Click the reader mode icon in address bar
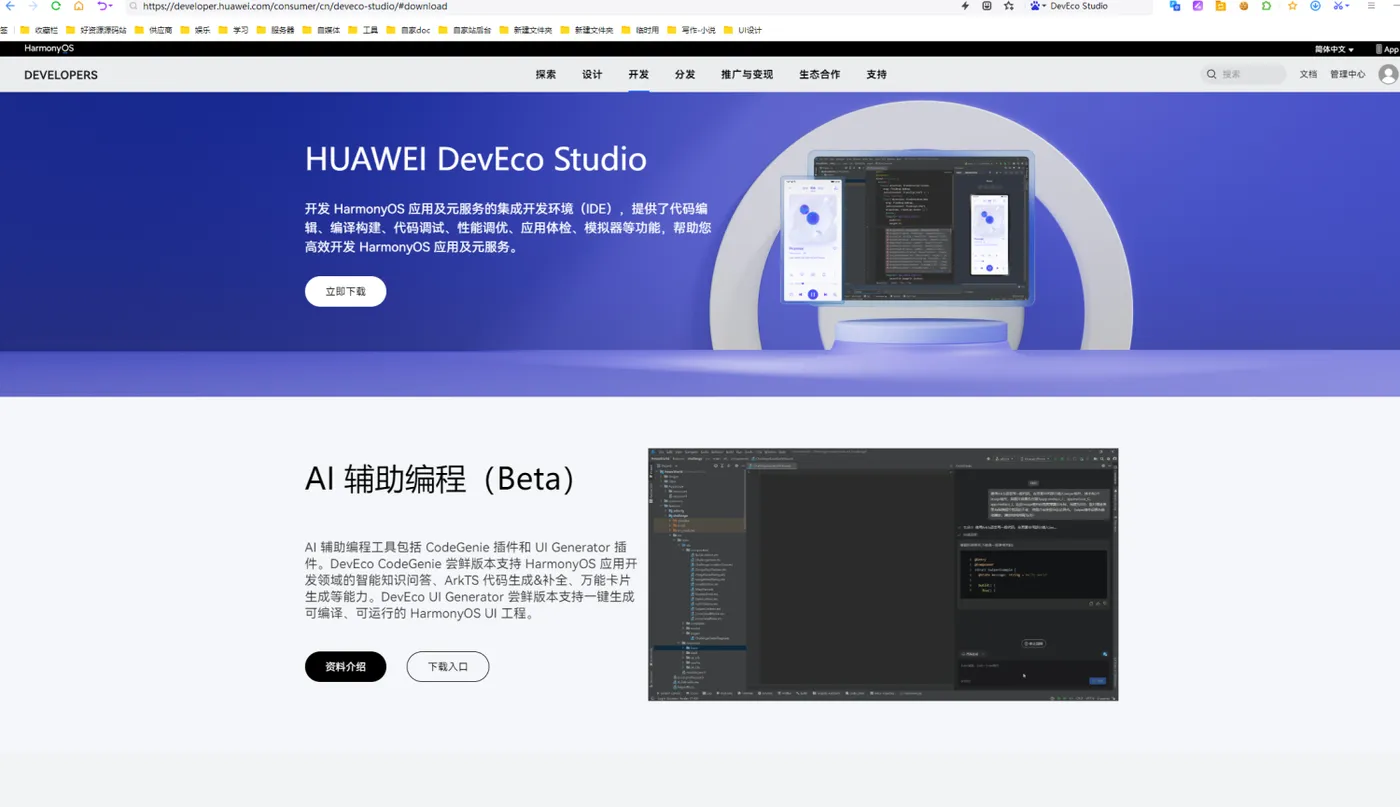Image resolution: width=1400 pixels, height=807 pixels. pos(987,6)
